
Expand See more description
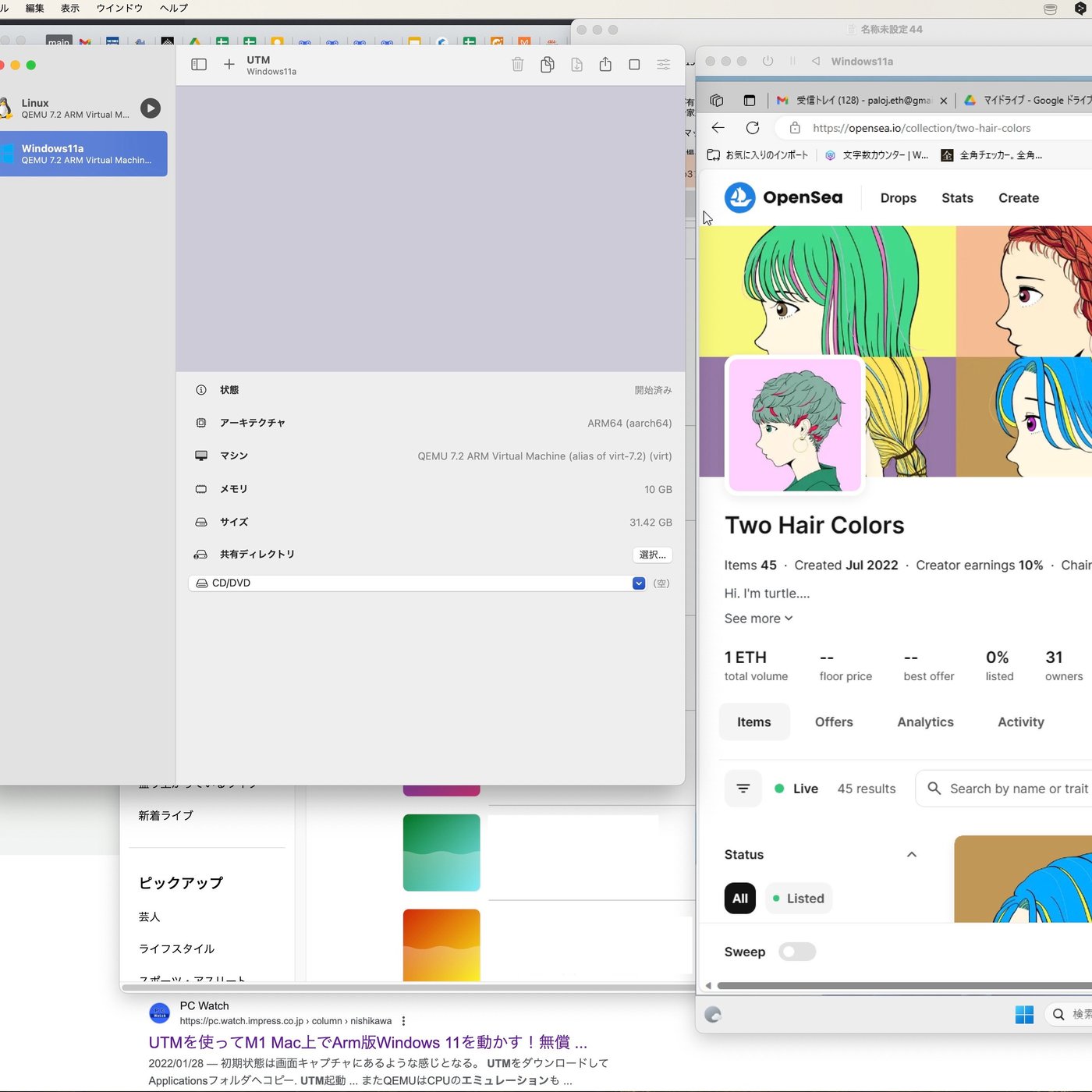(758, 619)
